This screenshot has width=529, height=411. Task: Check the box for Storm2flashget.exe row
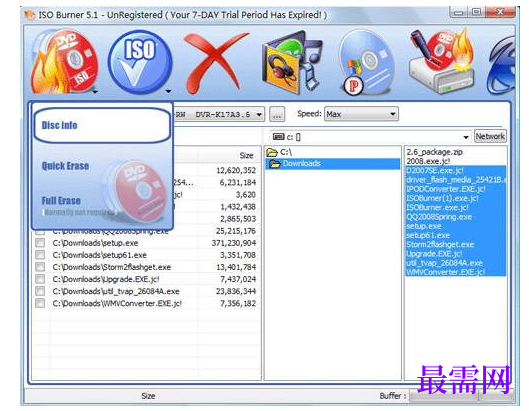(40, 267)
